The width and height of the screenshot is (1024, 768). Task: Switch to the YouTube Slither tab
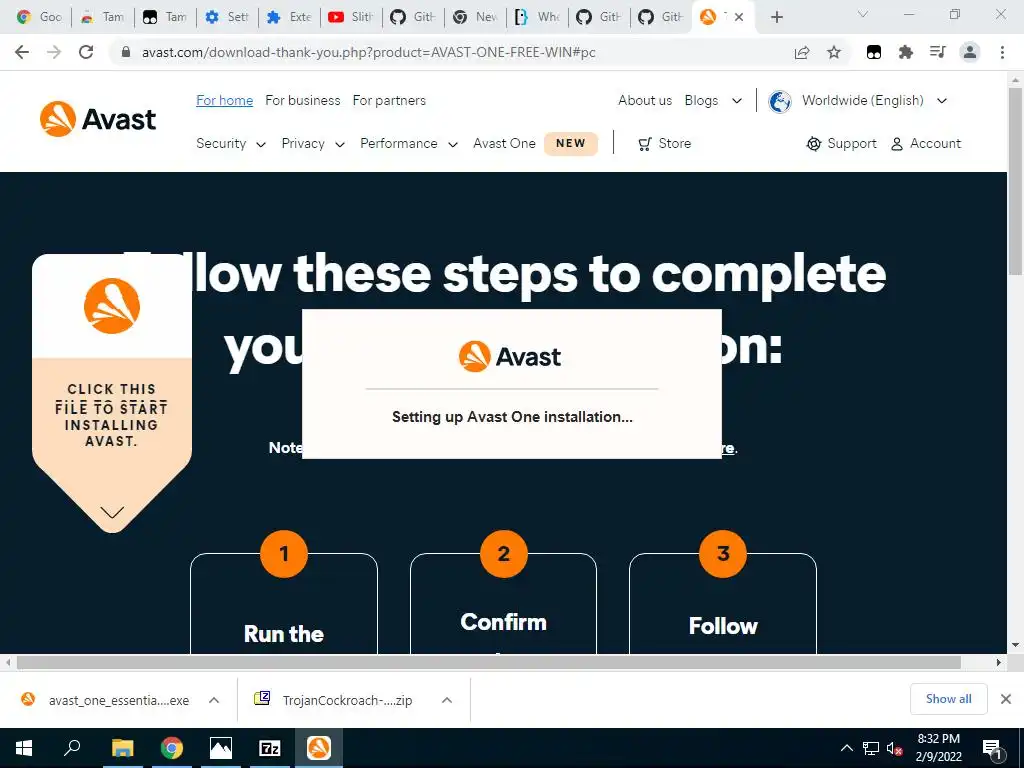[351, 17]
